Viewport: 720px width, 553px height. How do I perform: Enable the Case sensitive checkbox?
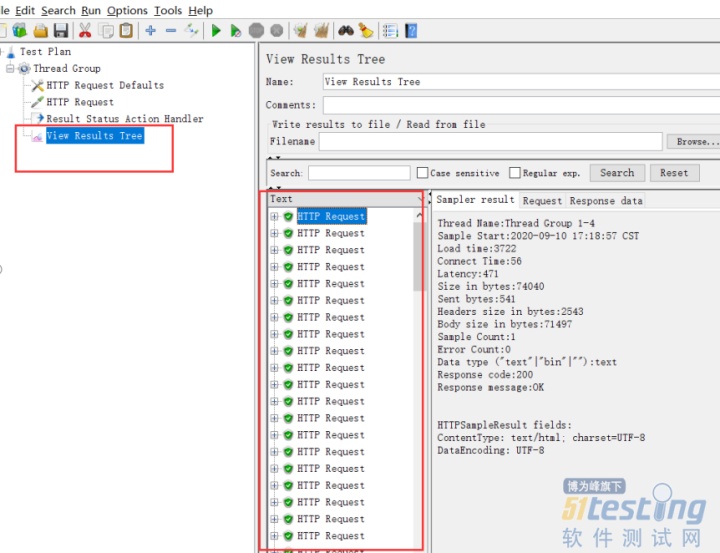coord(422,173)
